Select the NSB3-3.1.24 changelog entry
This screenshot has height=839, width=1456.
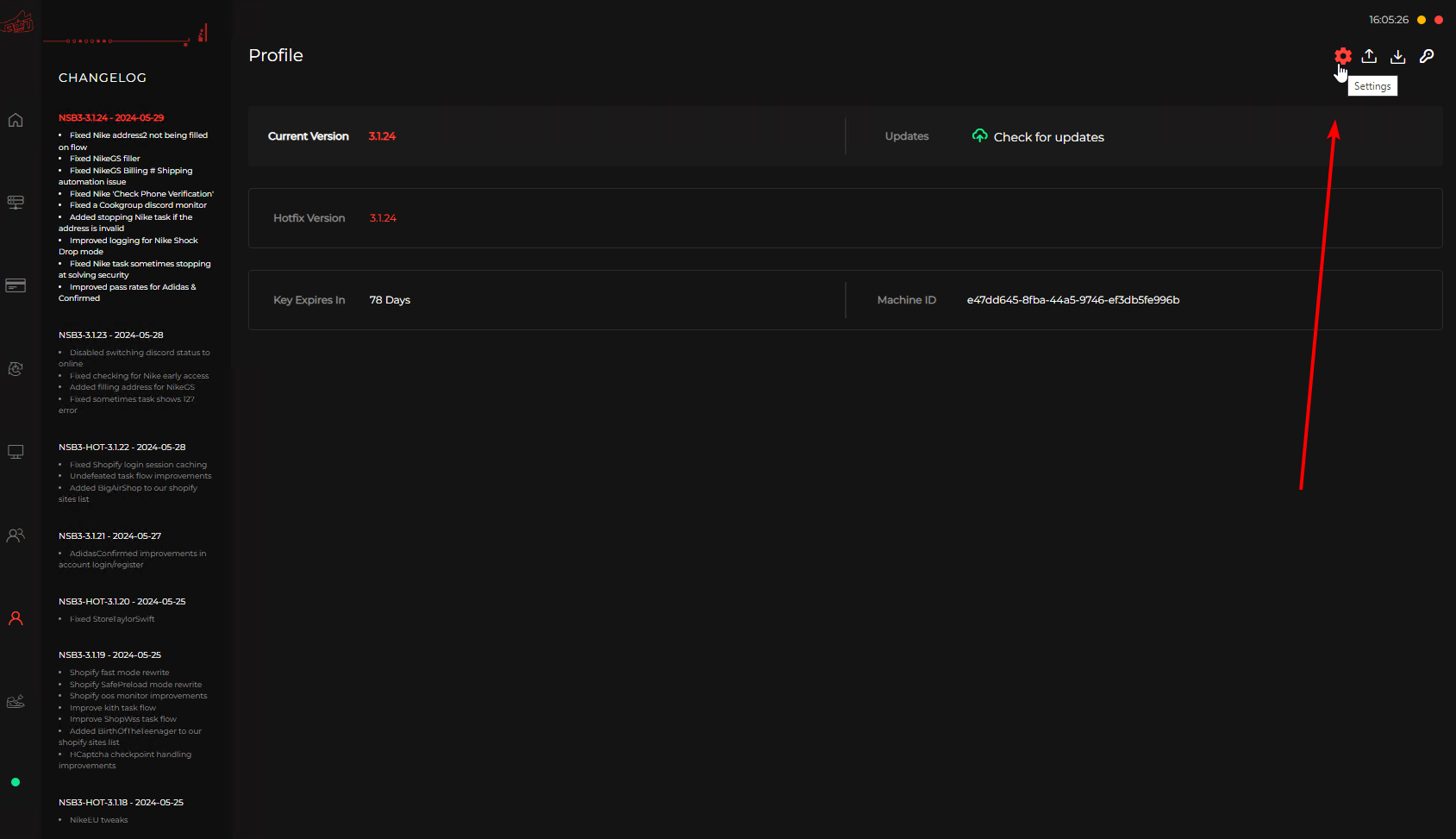point(110,117)
